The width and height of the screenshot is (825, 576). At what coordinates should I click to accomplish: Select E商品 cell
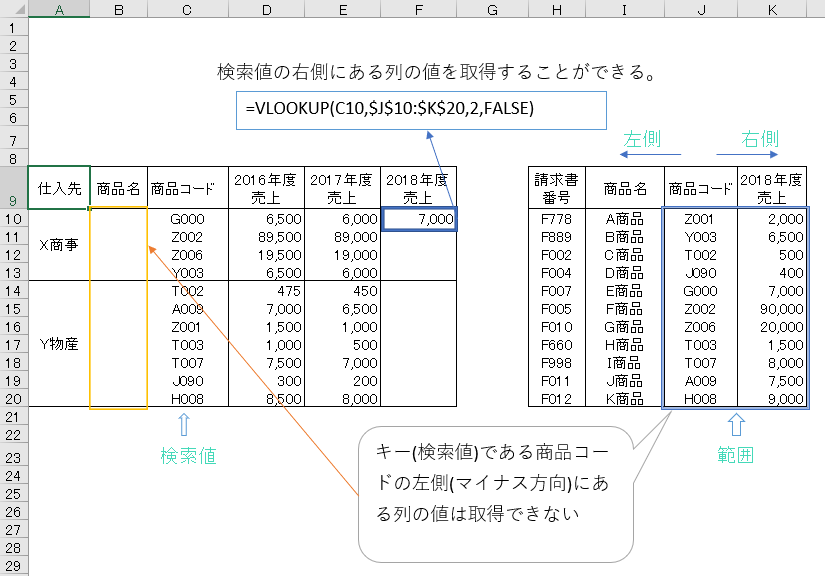click(x=625, y=291)
